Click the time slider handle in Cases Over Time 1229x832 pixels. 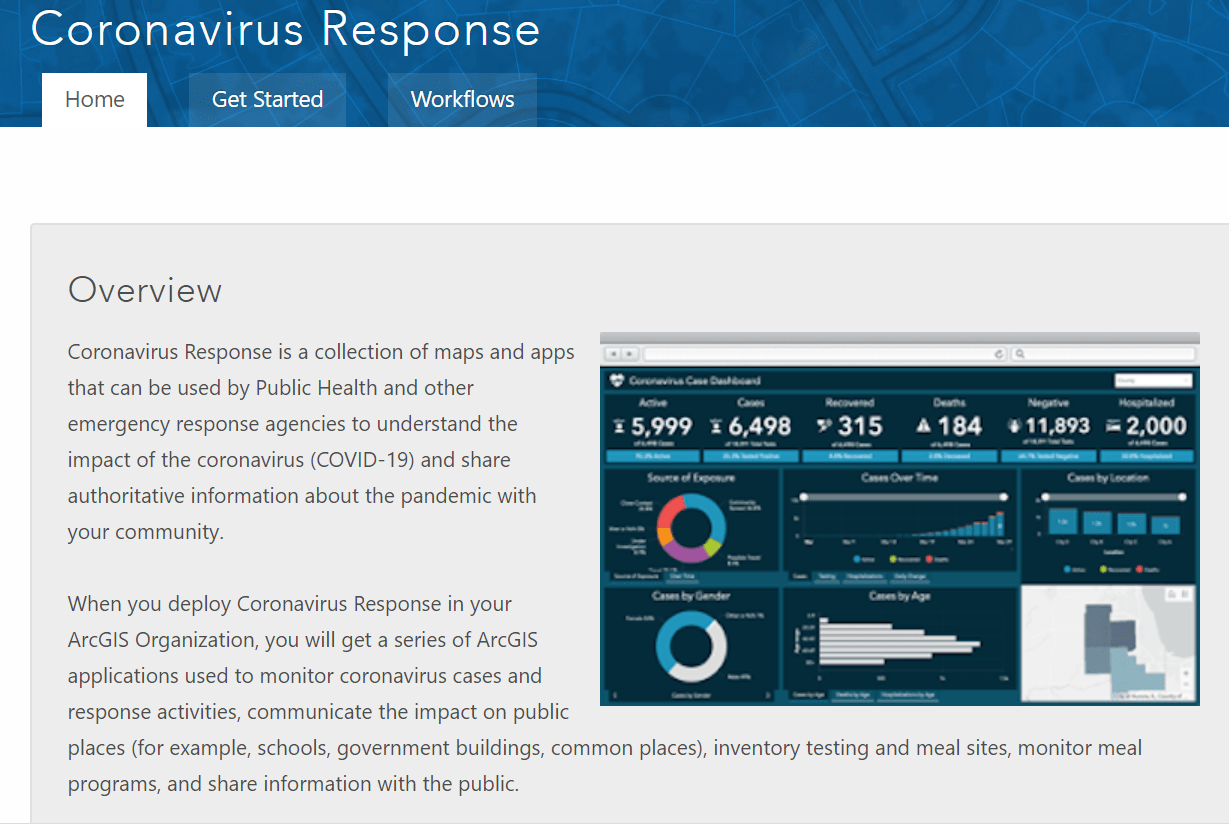click(x=804, y=497)
